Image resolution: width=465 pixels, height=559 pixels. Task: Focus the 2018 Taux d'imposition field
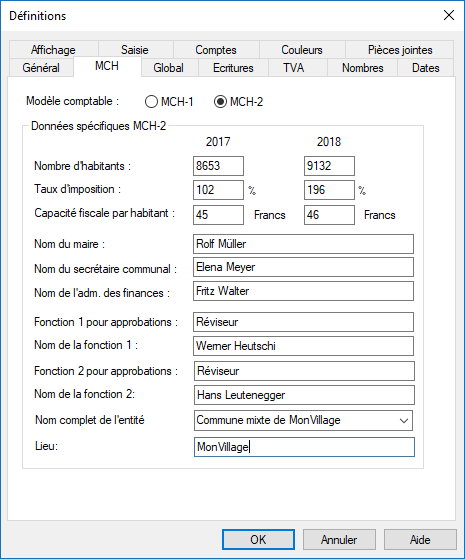point(329,190)
